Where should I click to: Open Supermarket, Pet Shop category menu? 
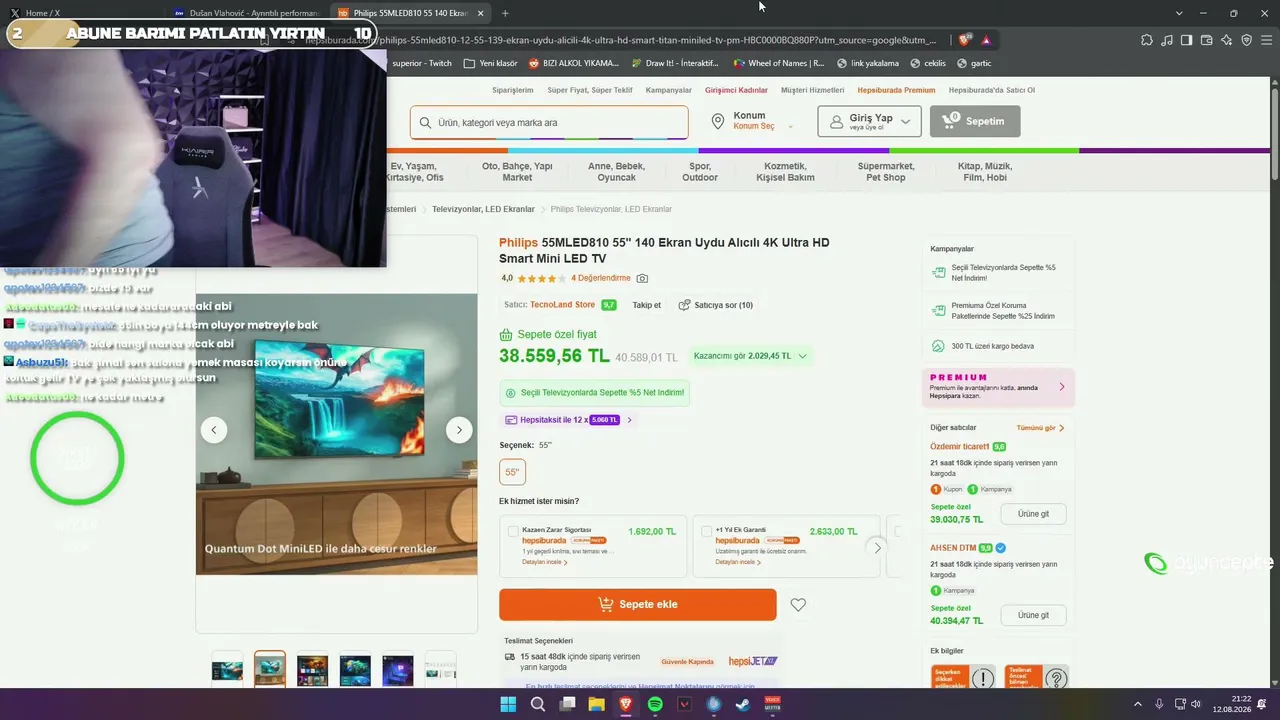[x=886, y=172]
